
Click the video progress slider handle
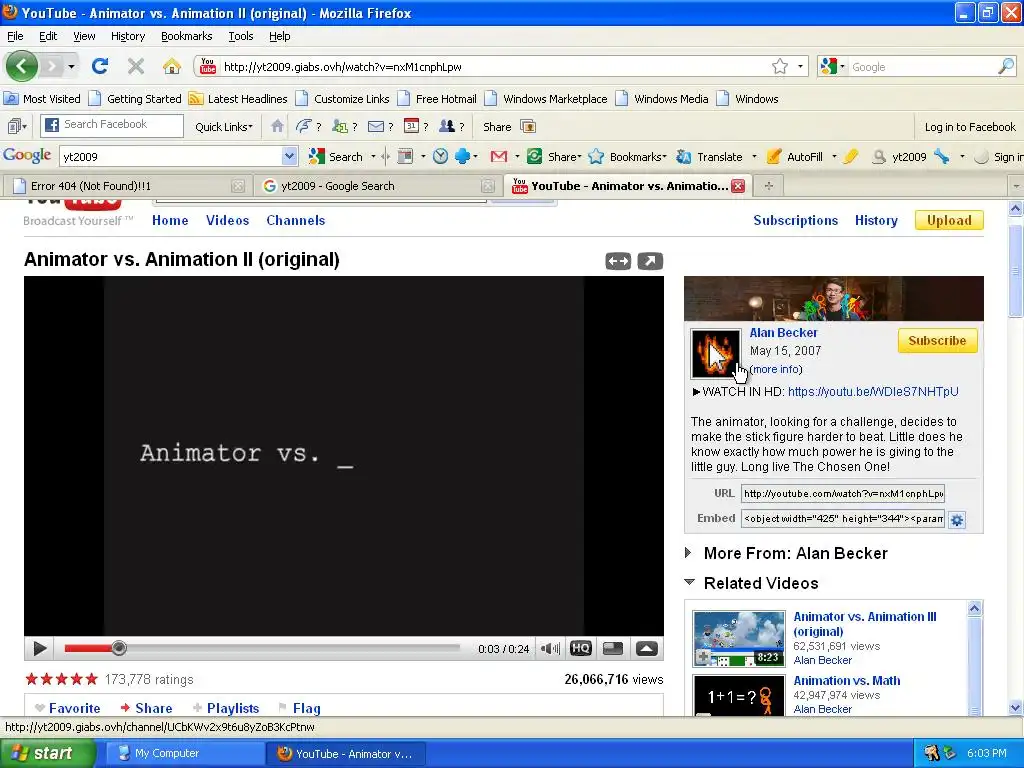click(x=118, y=648)
